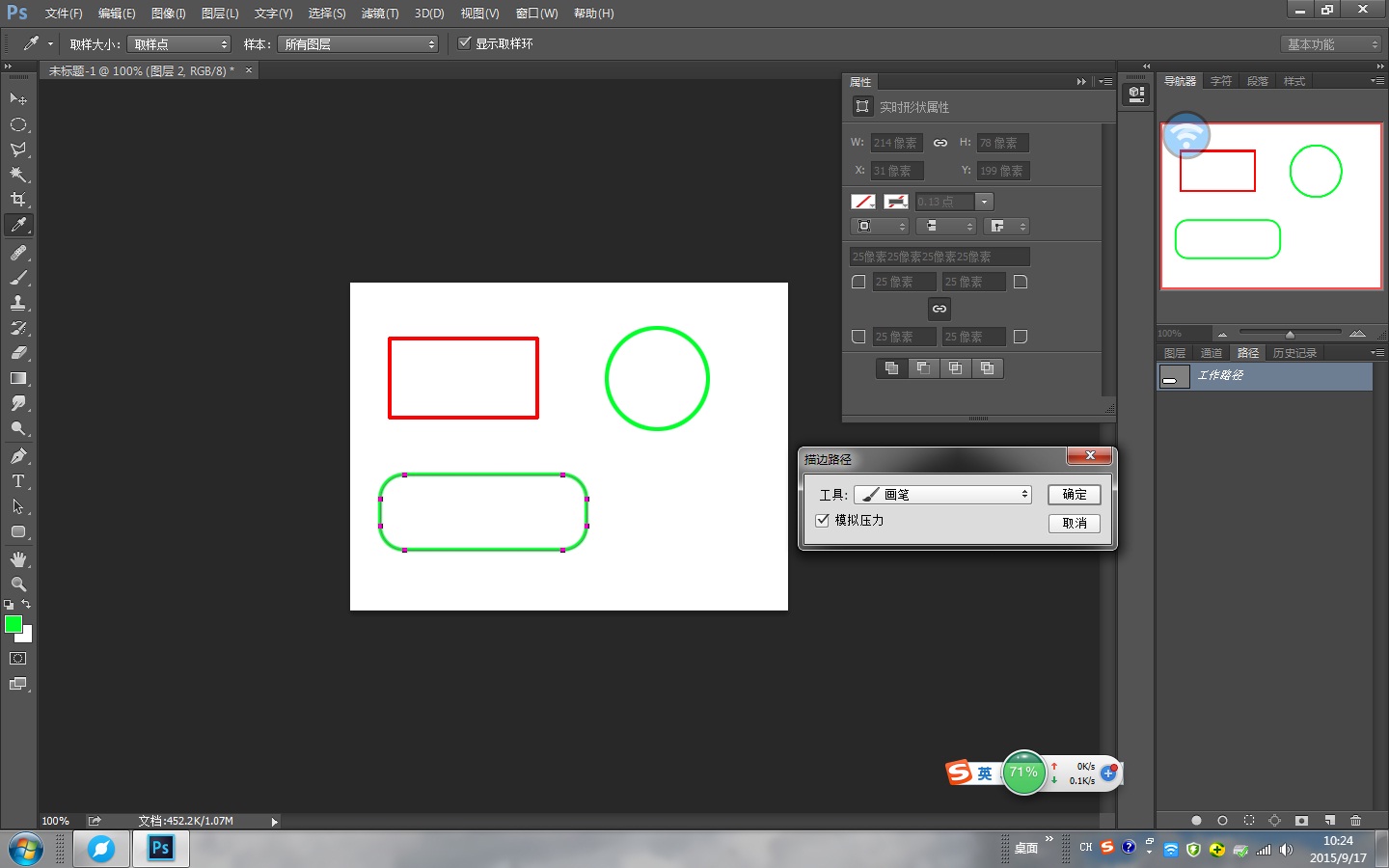Select the Hand tool
1389x868 pixels.
click(17, 559)
